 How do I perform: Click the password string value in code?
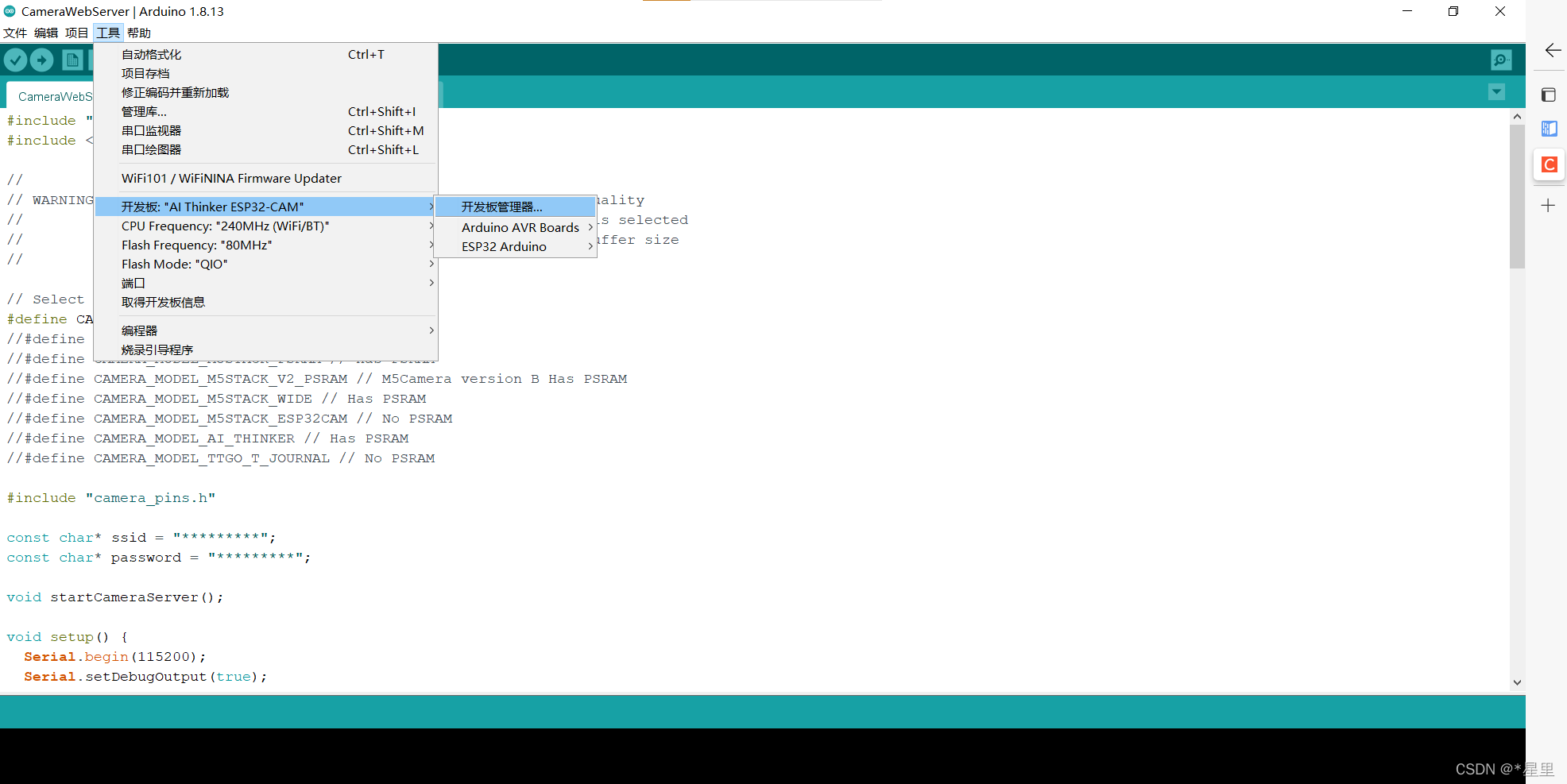(x=257, y=558)
